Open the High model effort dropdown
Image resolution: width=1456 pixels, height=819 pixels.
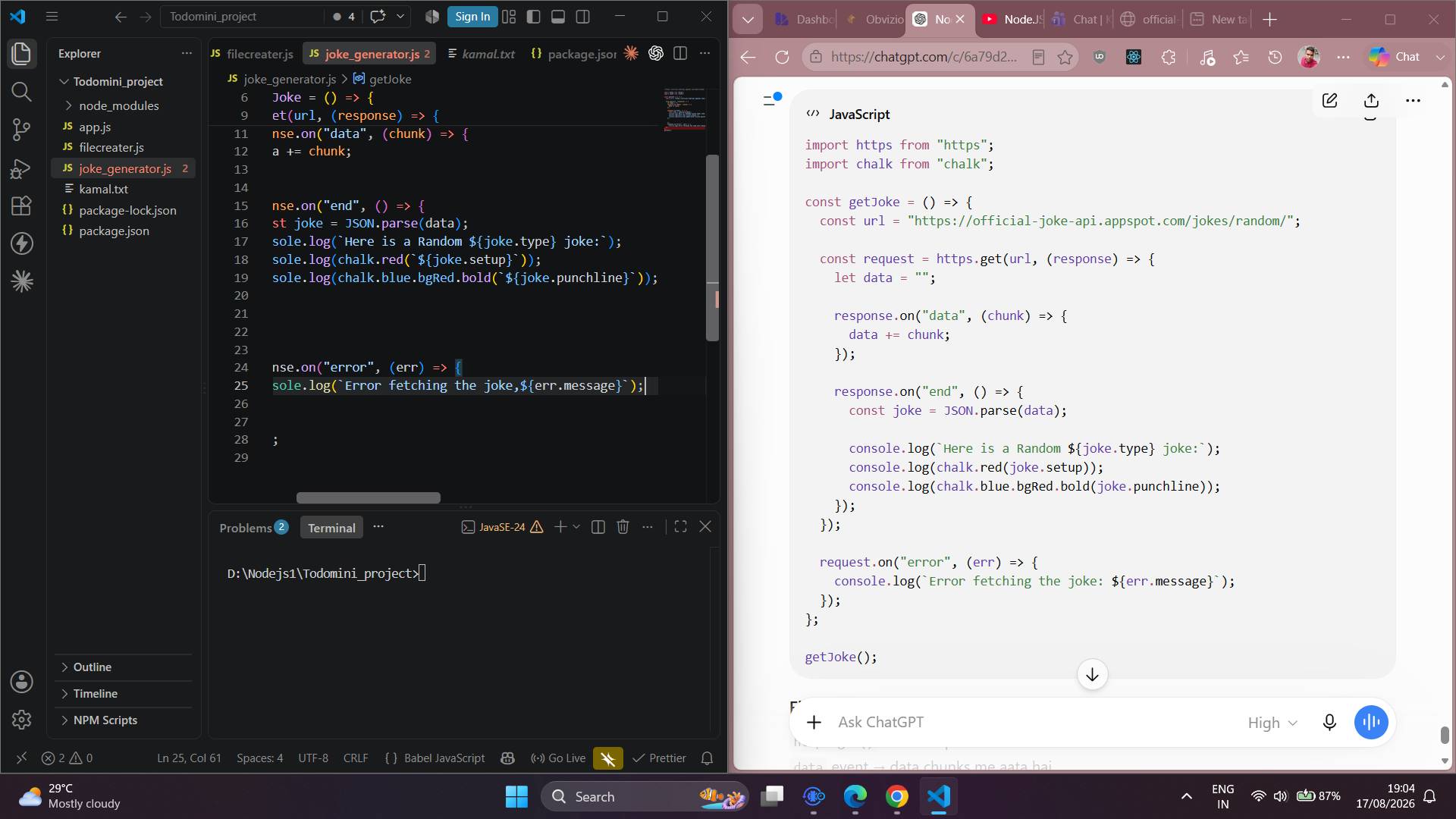point(1272,723)
